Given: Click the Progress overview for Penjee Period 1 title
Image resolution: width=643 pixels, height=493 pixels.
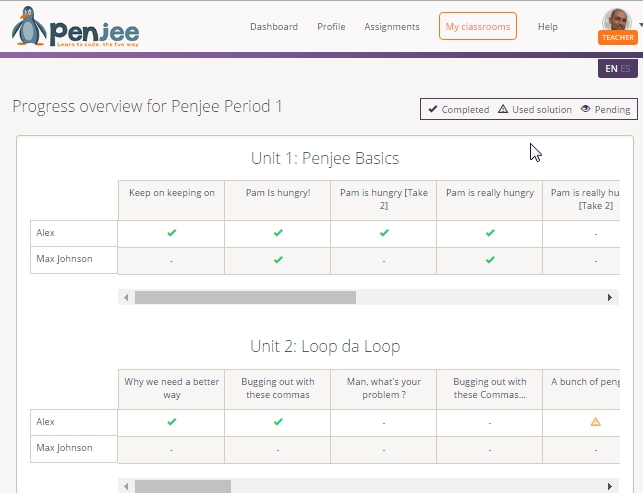Looking at the screenshot, I should pyautogui.click(x=147, y=107).
